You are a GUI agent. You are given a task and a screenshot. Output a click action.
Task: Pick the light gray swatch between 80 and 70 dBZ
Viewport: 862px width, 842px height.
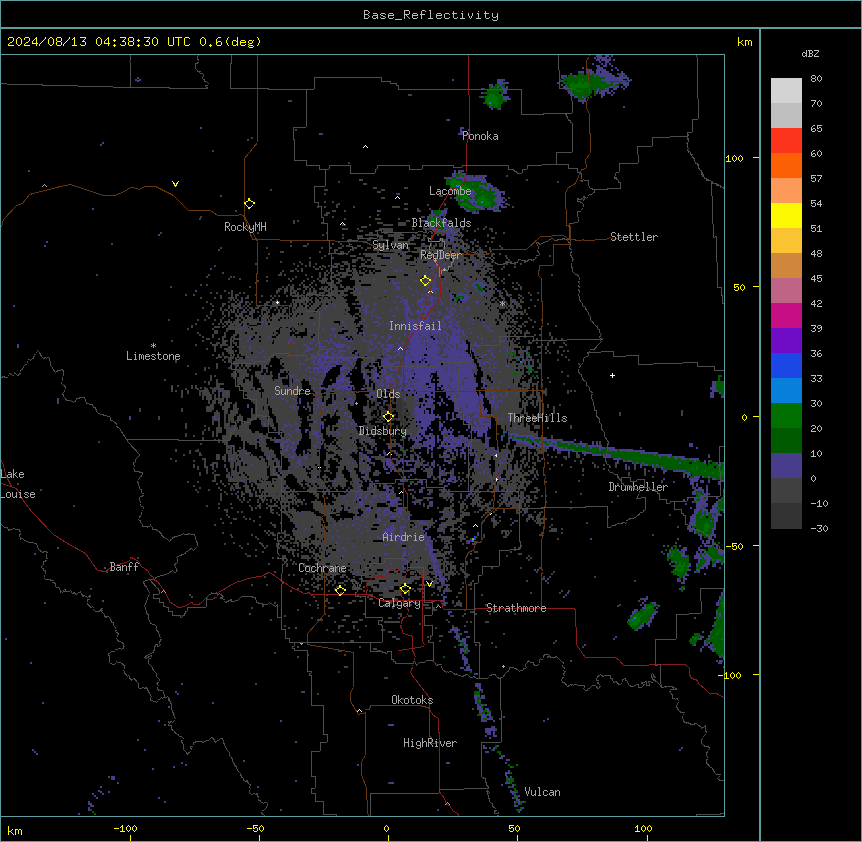[786, 91]
